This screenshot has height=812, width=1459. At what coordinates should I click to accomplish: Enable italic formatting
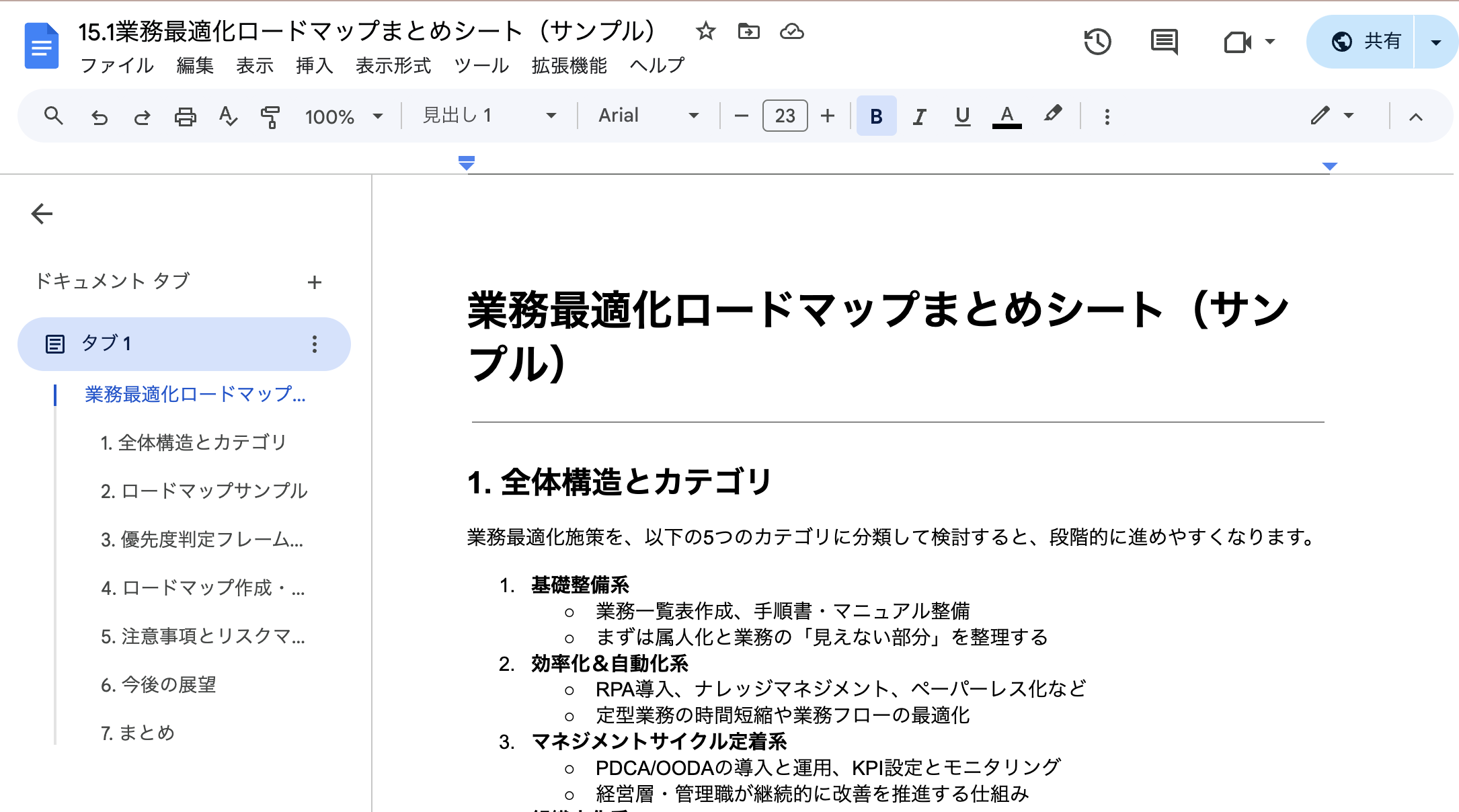click(918, 116)
